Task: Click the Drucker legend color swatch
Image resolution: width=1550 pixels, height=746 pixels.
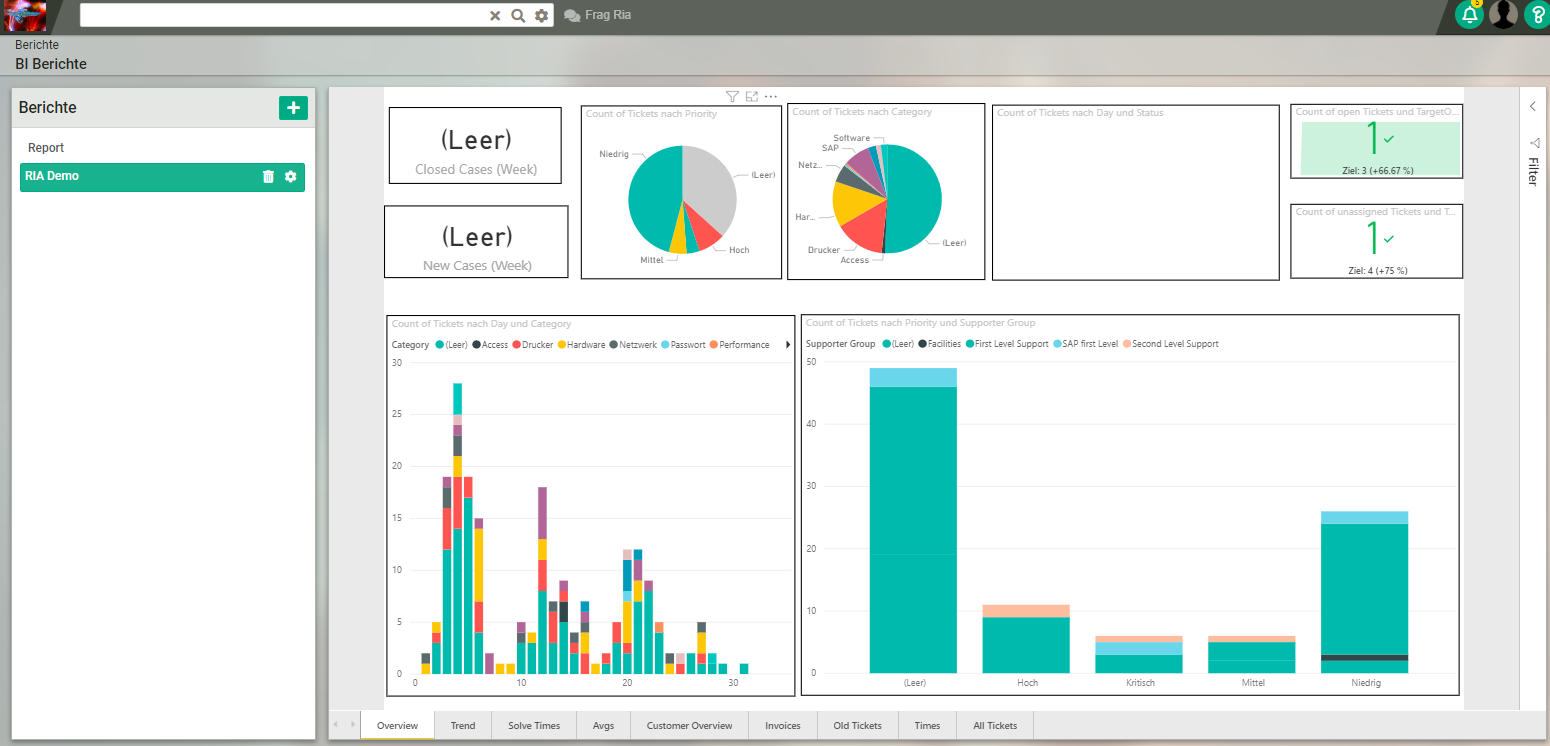Action: (517, 345)
